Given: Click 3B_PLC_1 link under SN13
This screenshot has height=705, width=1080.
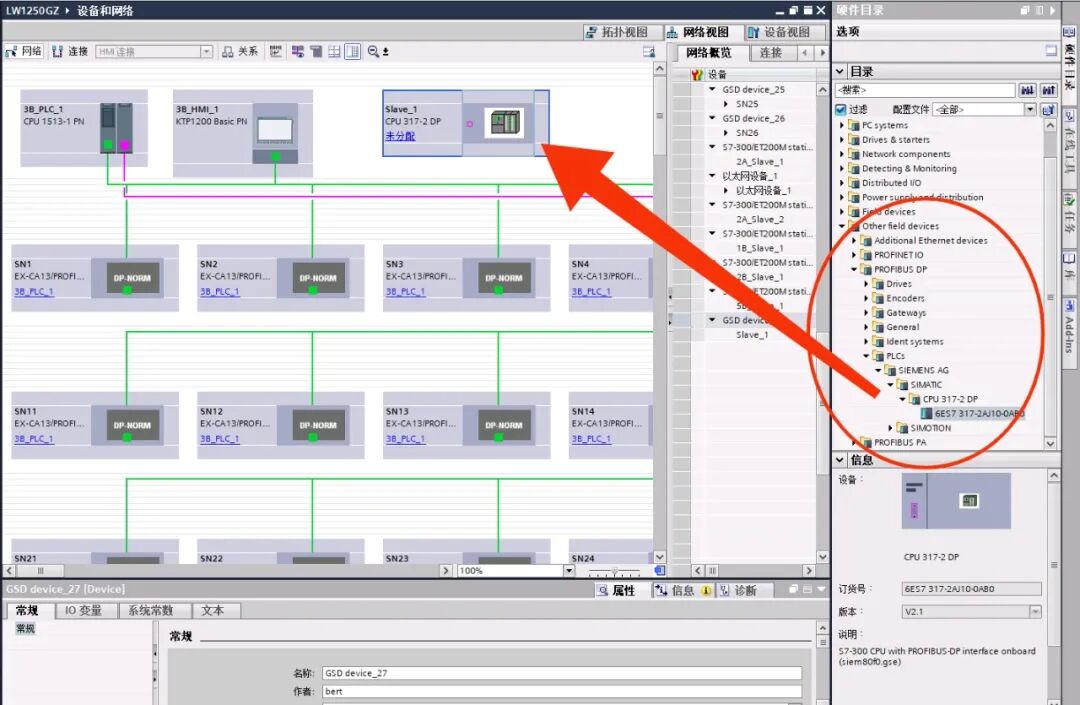Looking at the screenshot, I should [405, 439].
